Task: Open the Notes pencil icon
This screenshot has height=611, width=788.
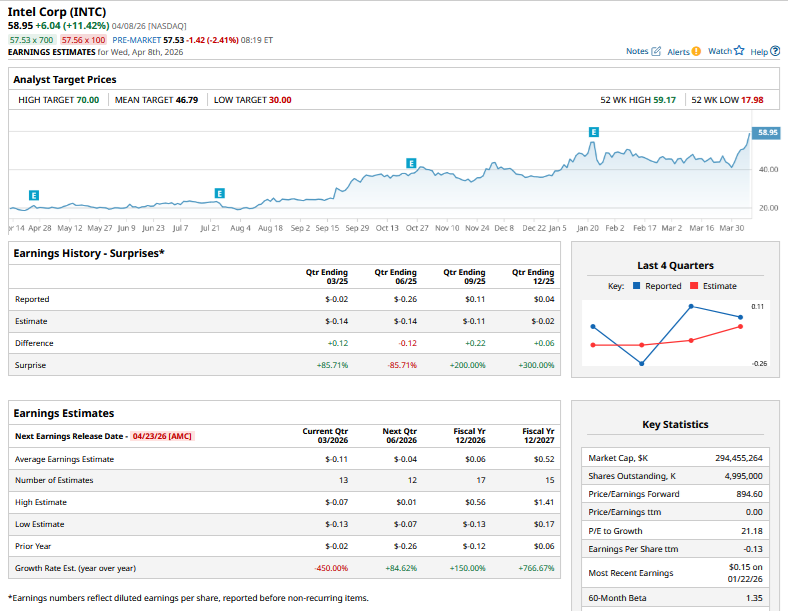Action: tap(656, 51)
